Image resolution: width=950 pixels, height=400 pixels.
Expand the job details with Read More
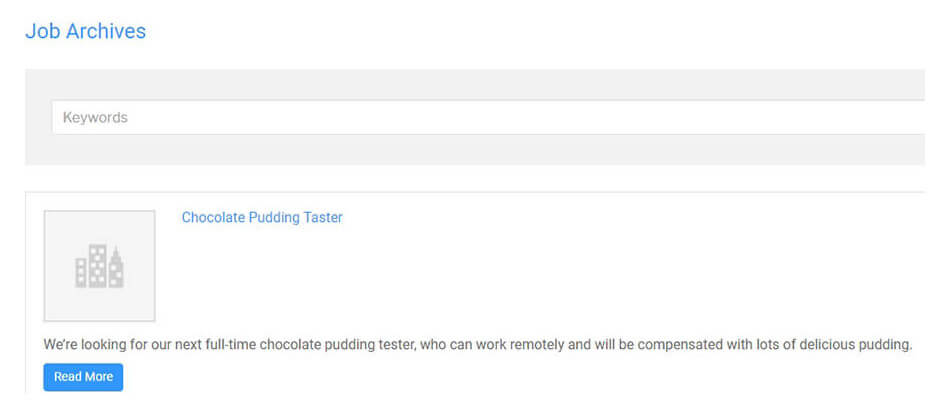click(x=83, y=377)
